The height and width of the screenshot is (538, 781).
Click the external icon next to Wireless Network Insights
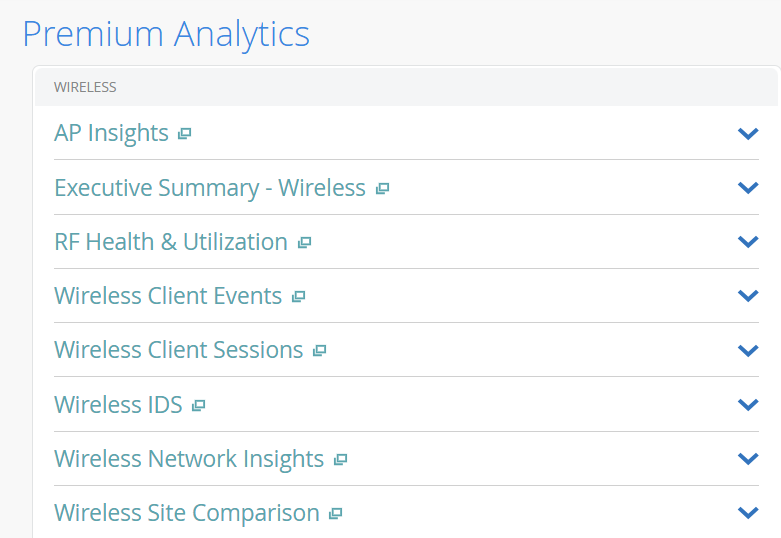(x=340, y=459)
